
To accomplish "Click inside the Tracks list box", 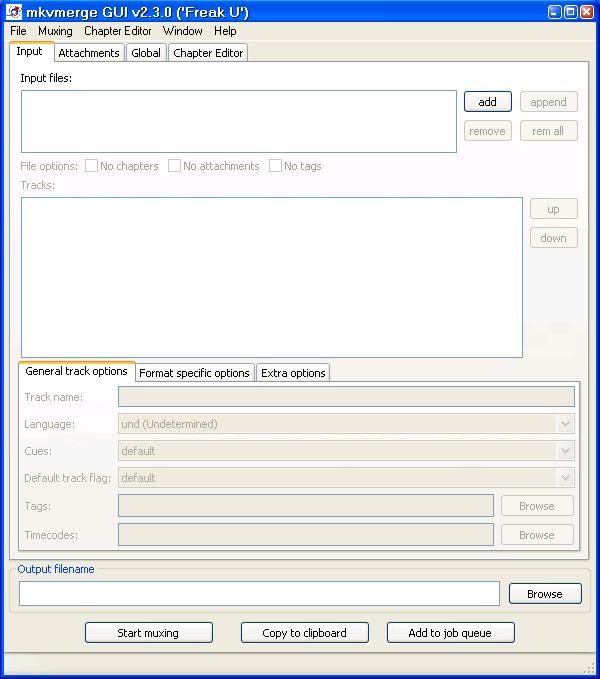I will pos(272,277).
